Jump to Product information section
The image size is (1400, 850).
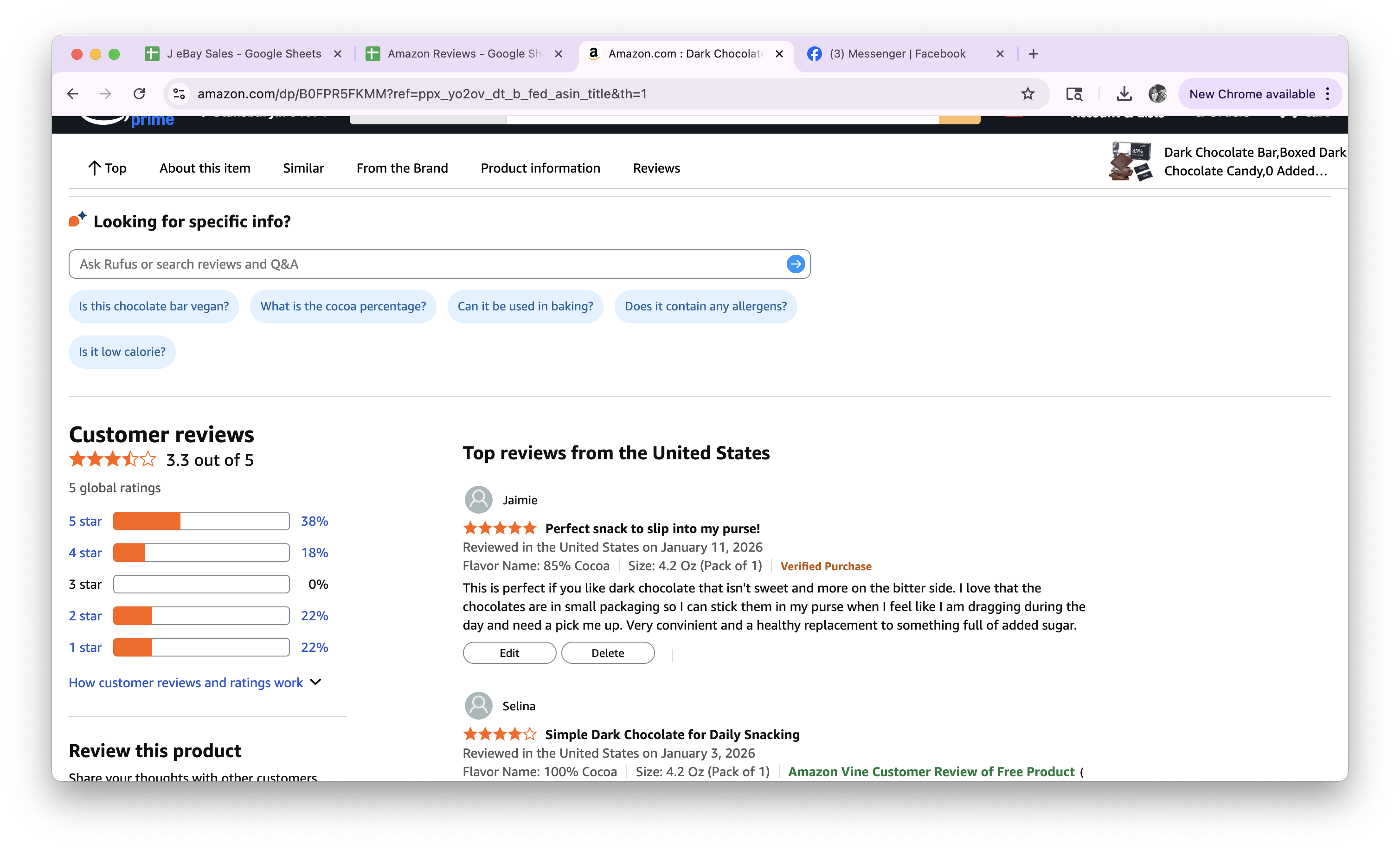click(x=540, y=168)
